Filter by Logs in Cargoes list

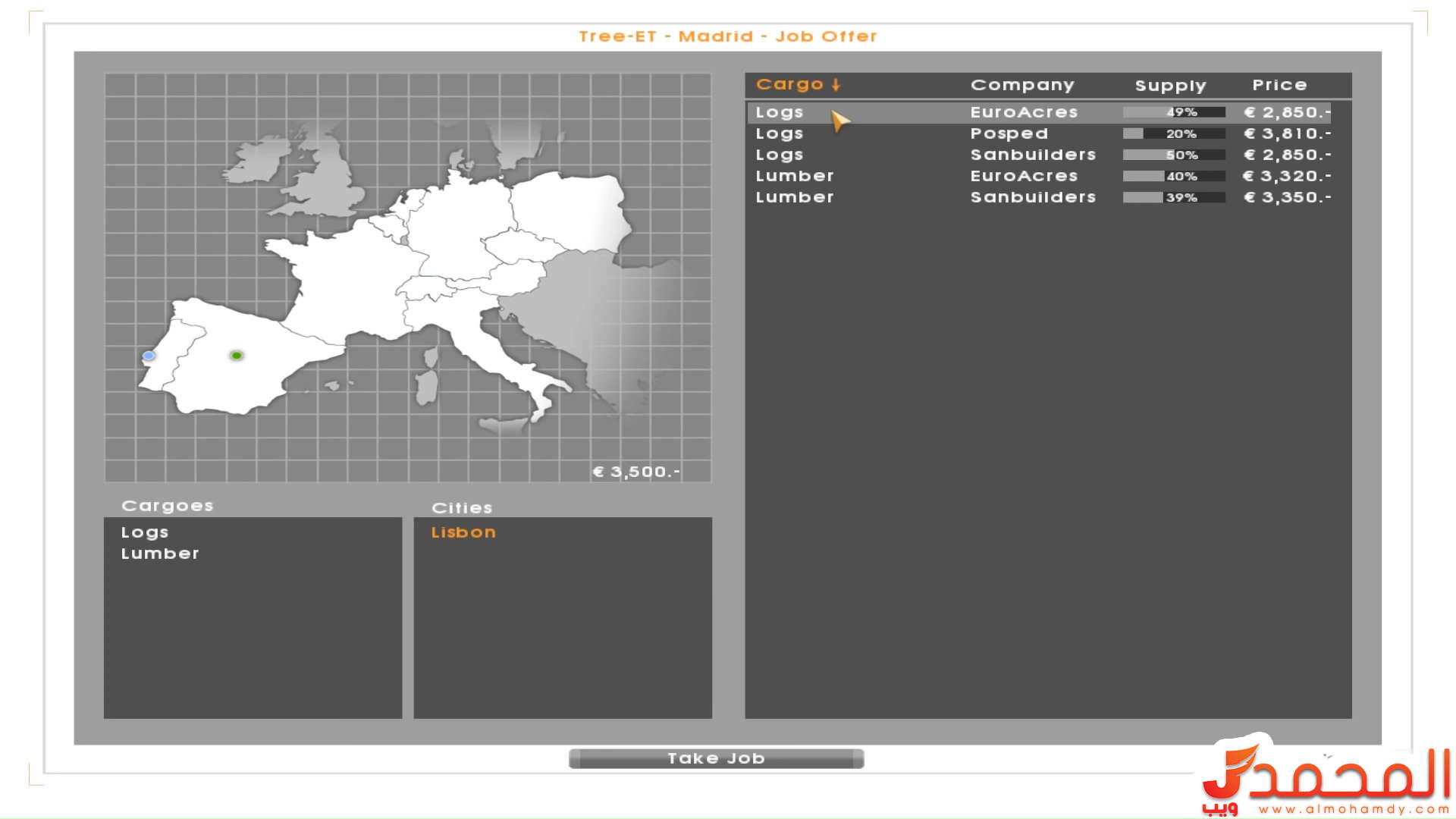tap(145, 532)
